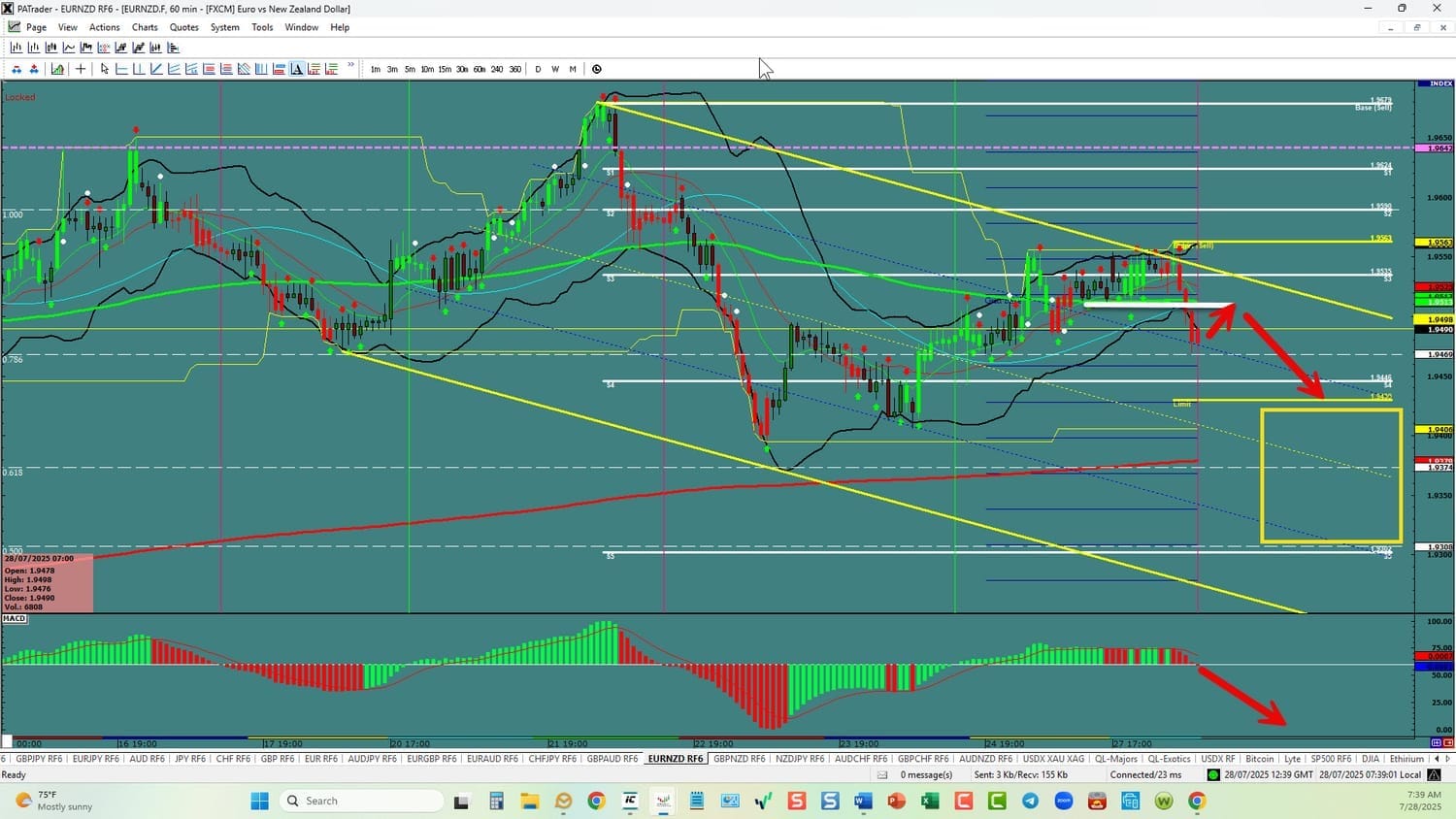Click the MACD indicator label

pos(15,618)
